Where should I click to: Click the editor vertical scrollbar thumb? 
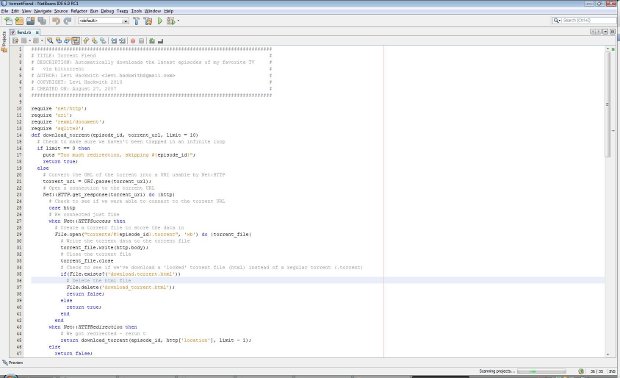[608, 105]
